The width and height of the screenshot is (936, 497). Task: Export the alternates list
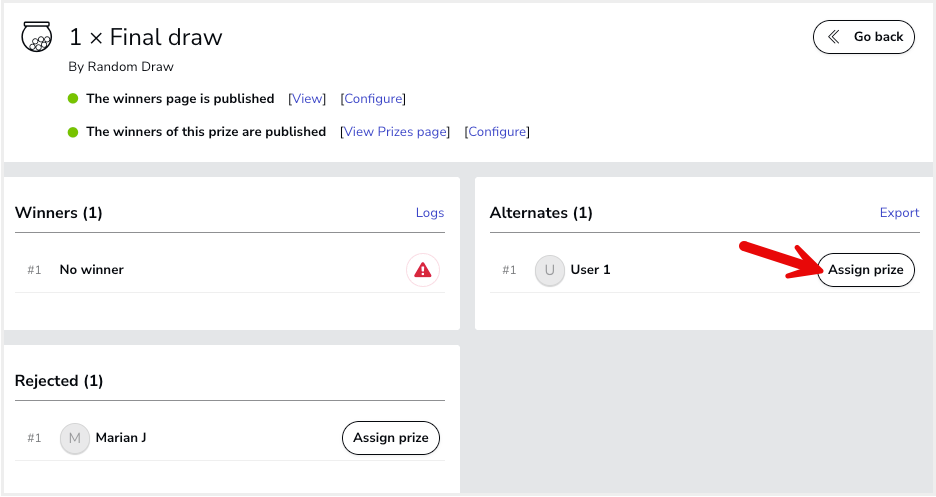coord(899,212)
